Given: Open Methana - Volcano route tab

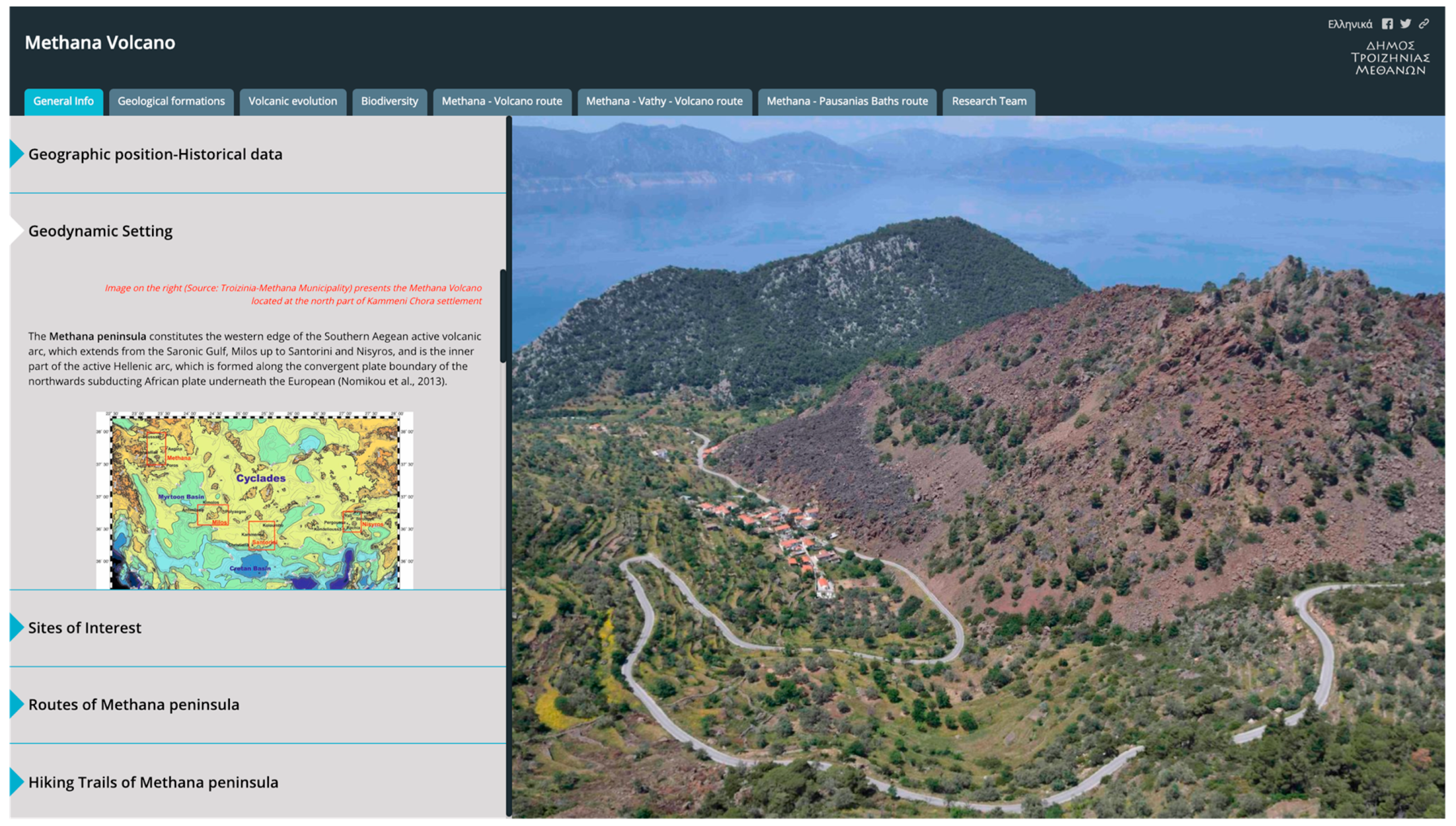Looking at the screenshot, I should [502, 101].
